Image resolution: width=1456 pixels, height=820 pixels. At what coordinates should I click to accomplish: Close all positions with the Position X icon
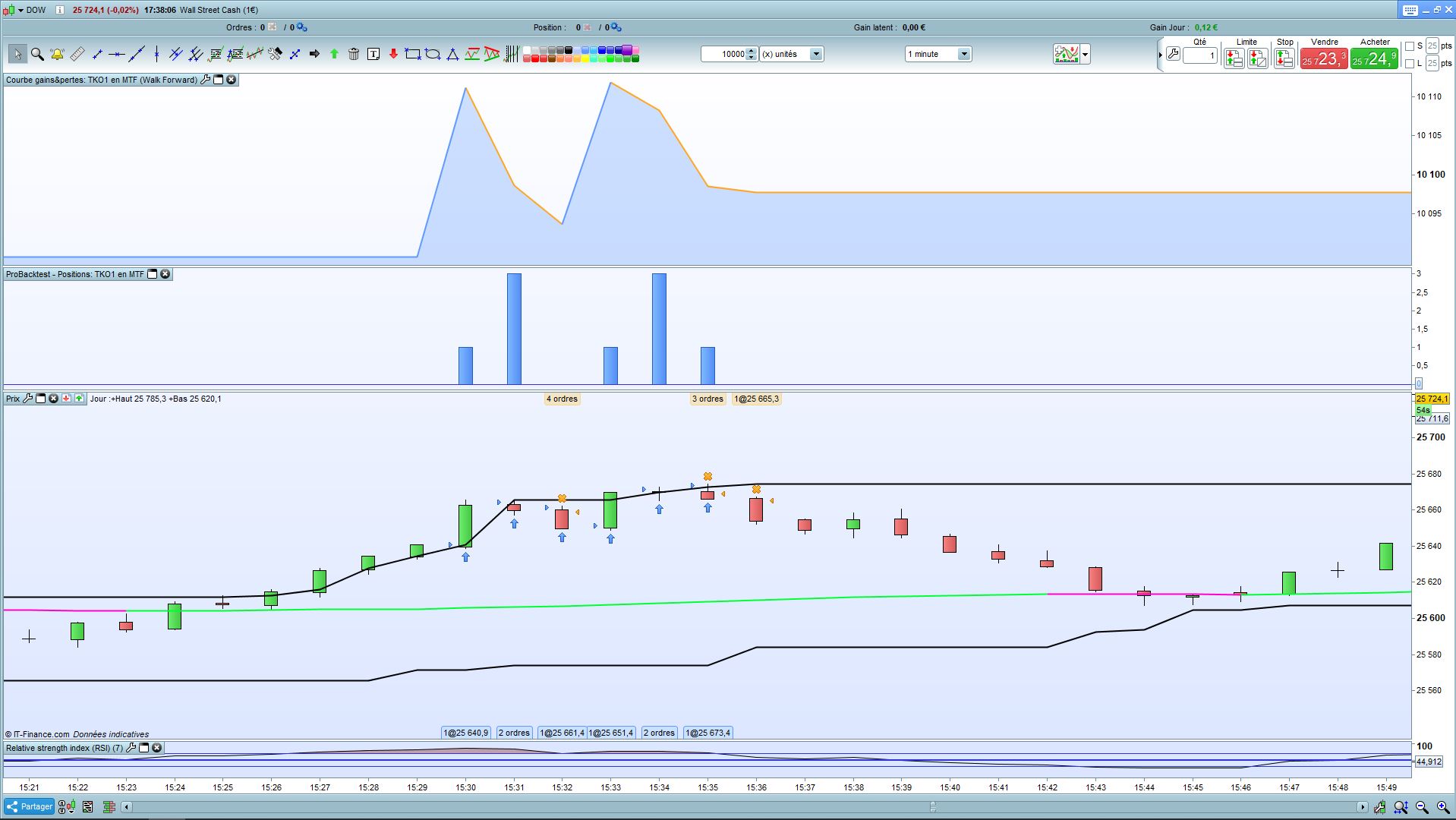pos(588,27)
